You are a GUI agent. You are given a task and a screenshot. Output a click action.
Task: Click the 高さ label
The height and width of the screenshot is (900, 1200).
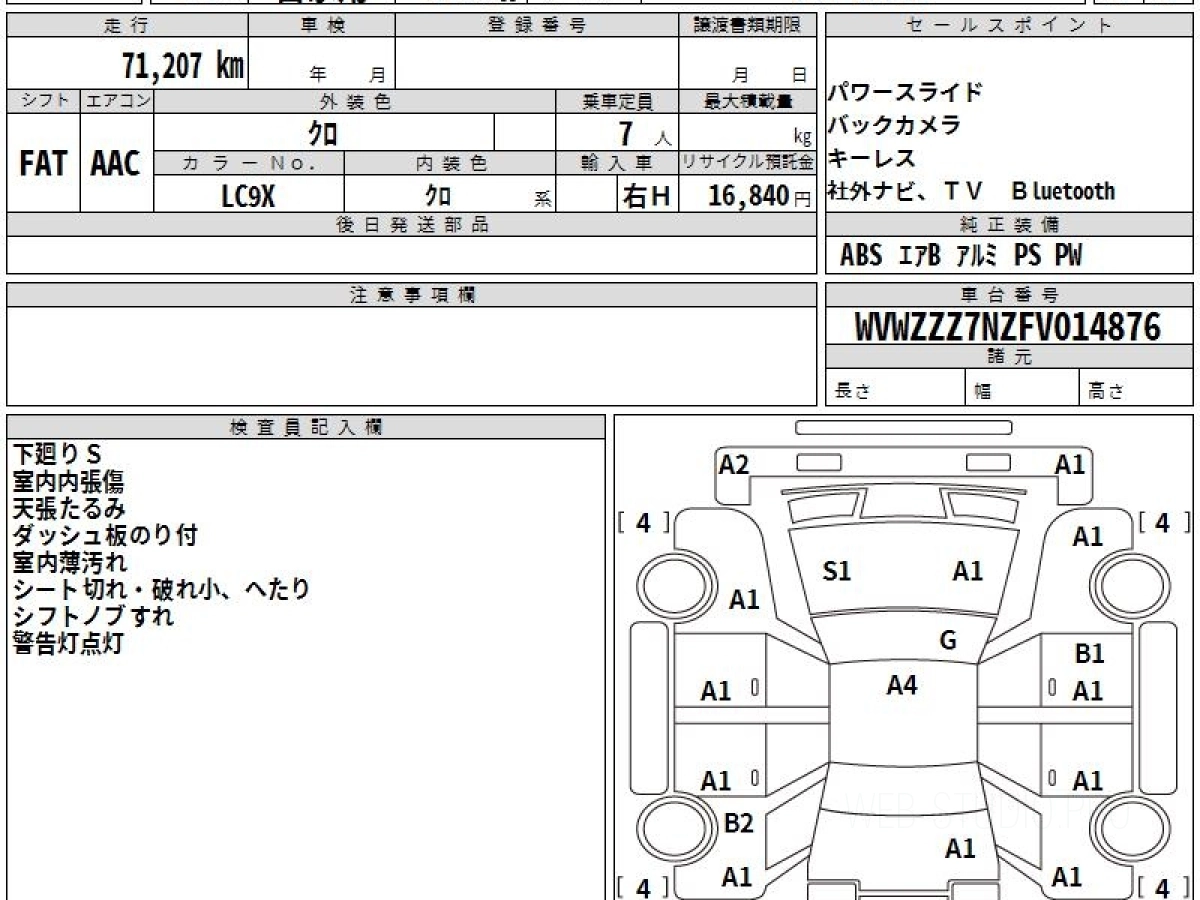coord(1107,392)
